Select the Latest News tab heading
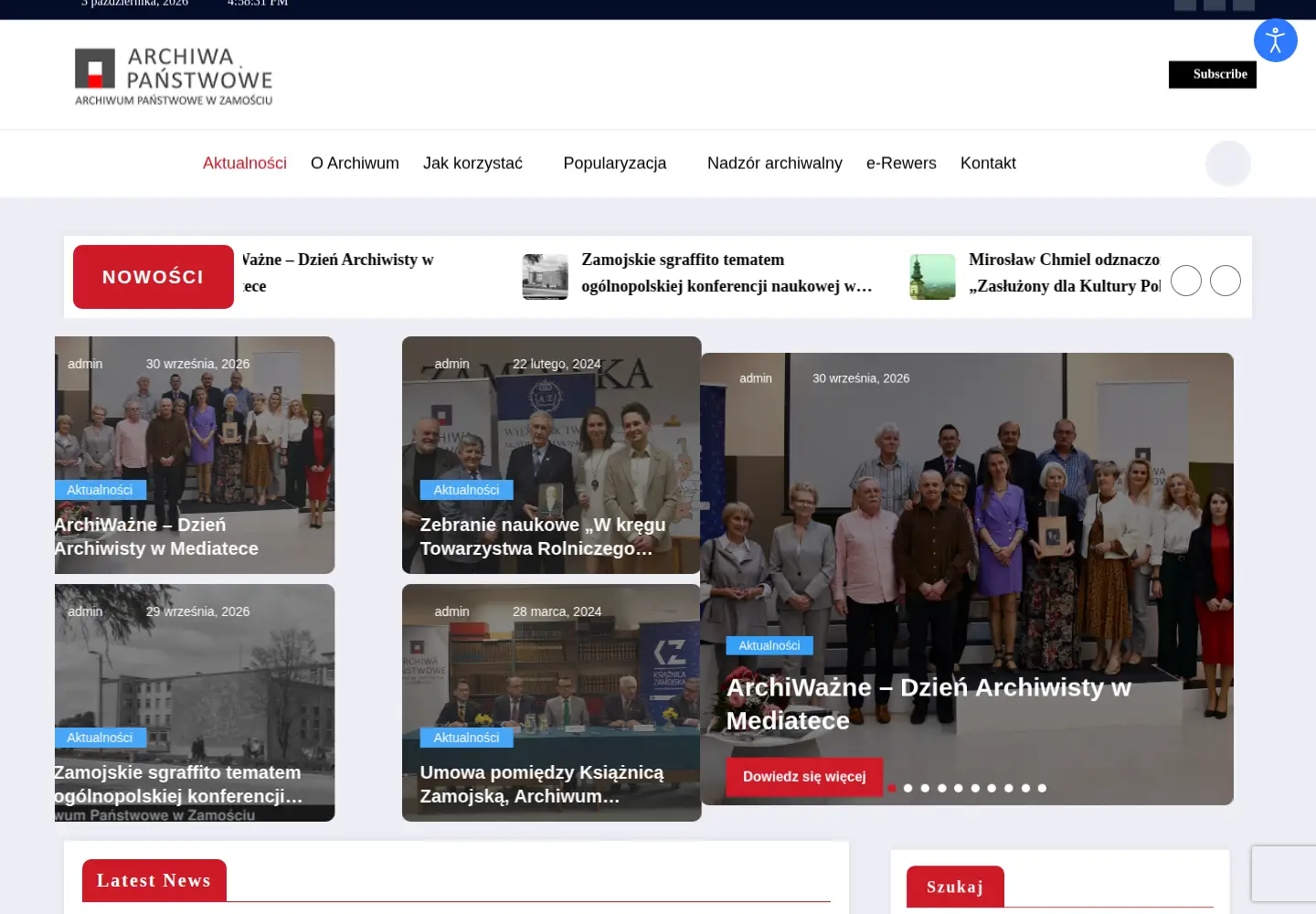 click(154, 880)
